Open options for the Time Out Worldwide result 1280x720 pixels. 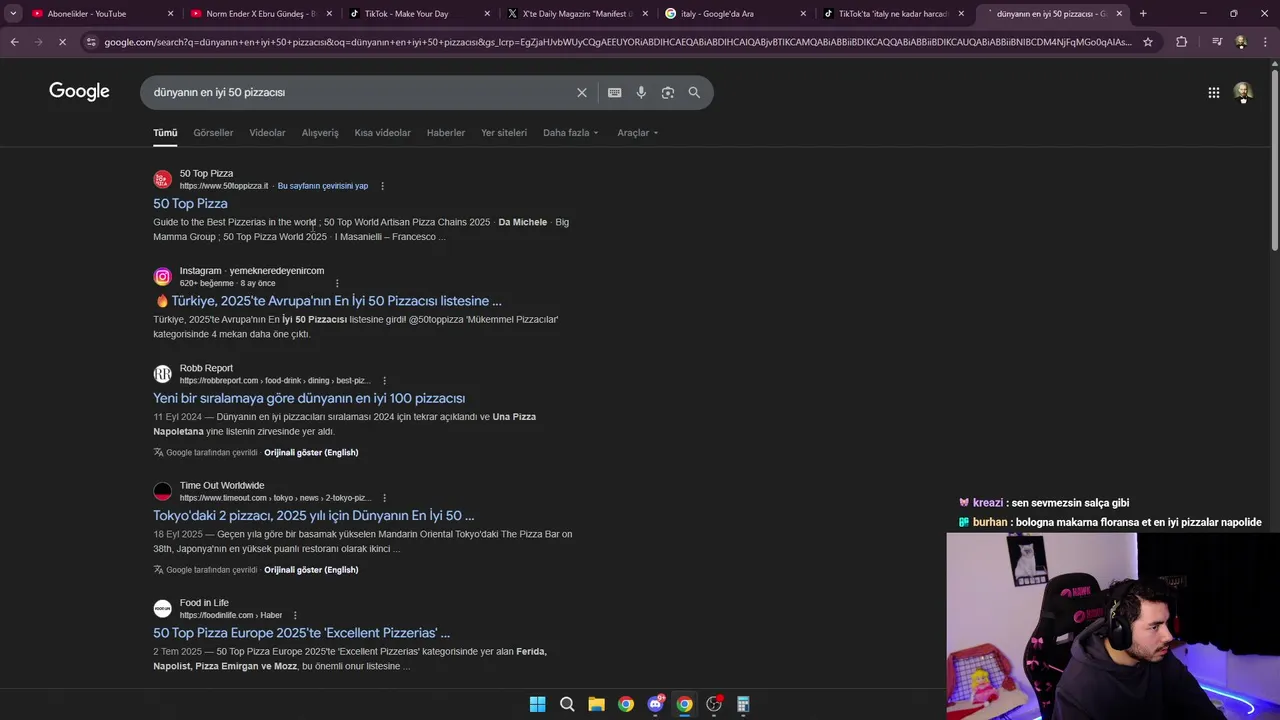click(384, 498)
